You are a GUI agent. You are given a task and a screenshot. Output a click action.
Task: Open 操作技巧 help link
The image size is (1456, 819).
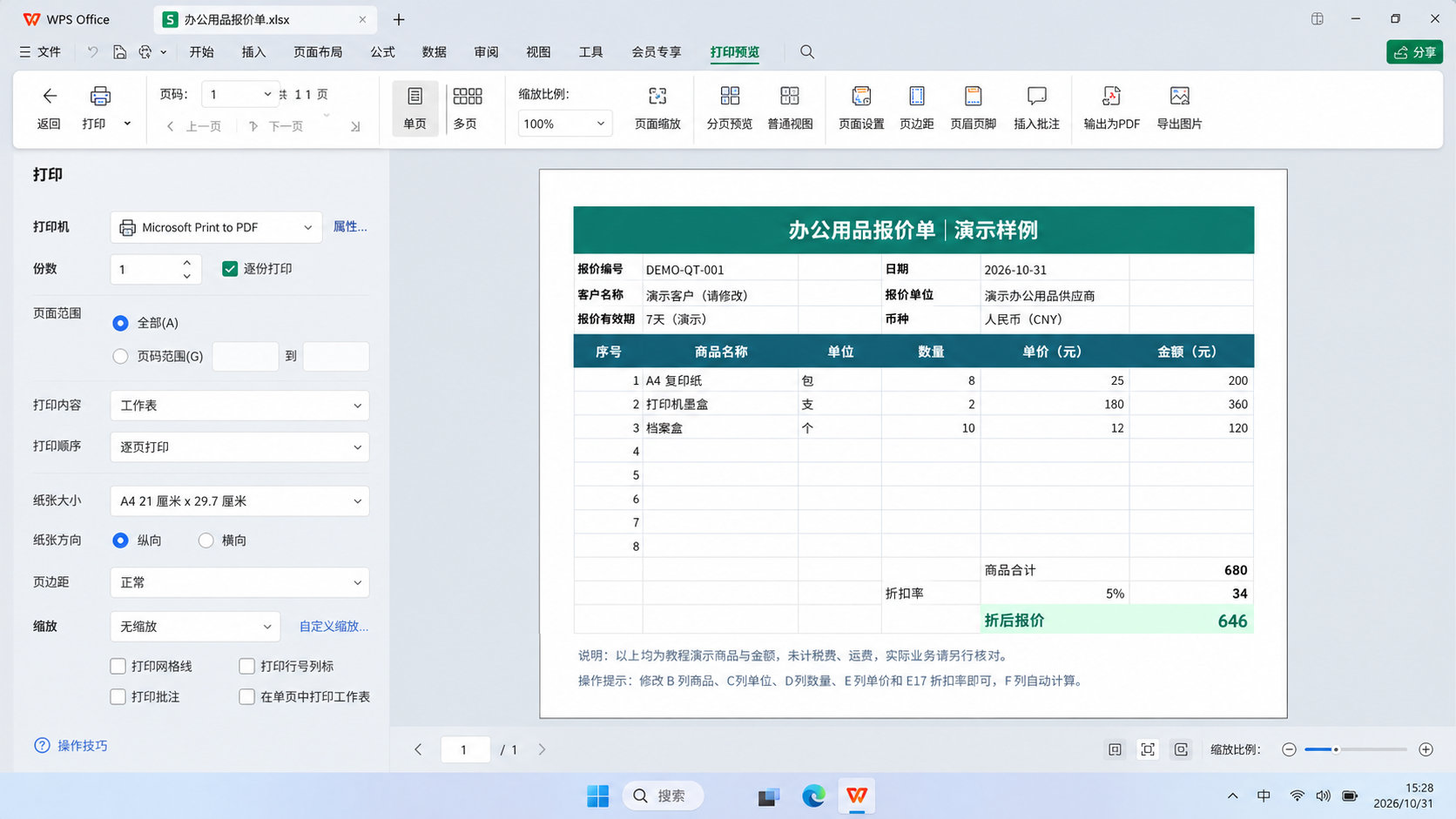(x=71, y=746)
